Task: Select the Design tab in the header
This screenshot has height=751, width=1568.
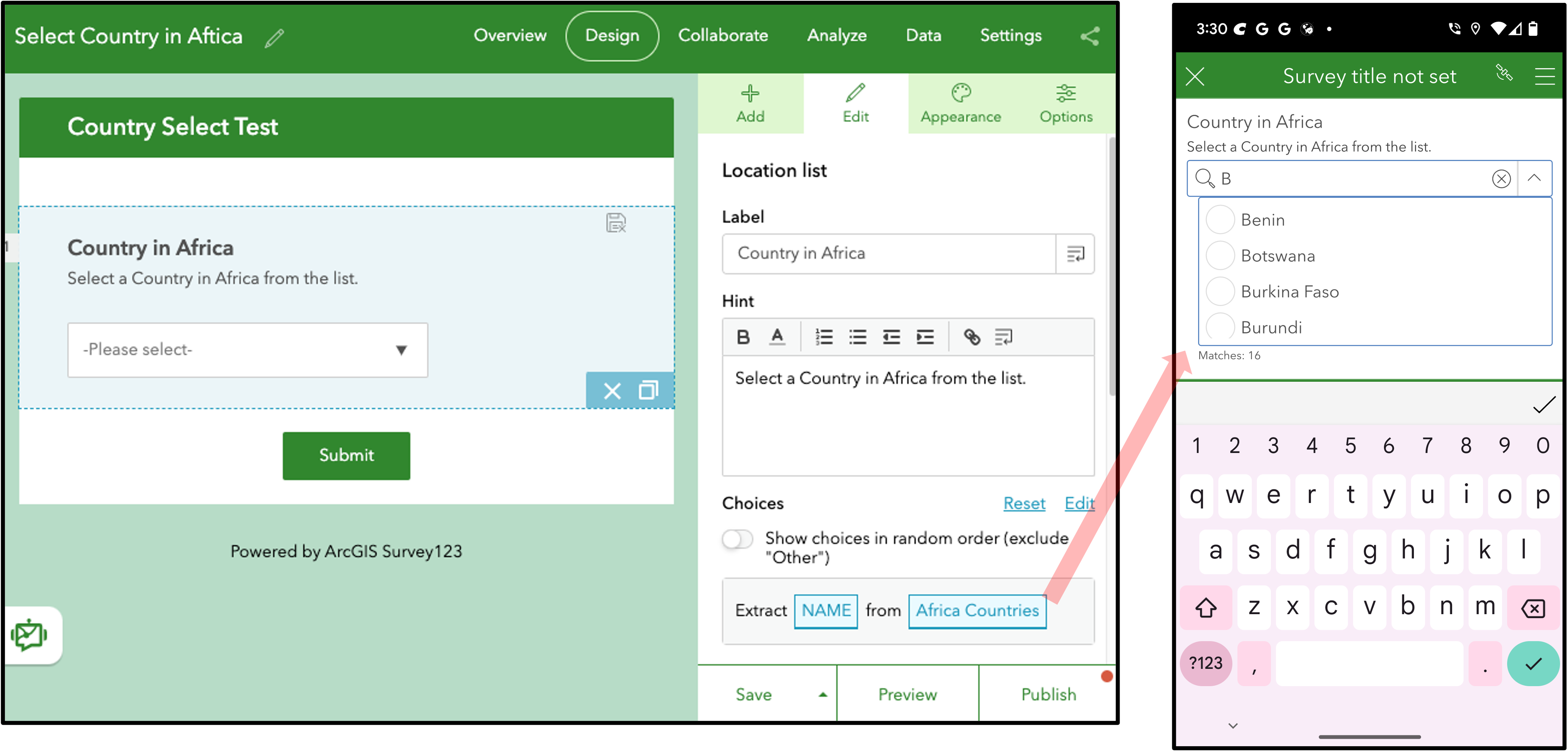Action: (612, 35)
